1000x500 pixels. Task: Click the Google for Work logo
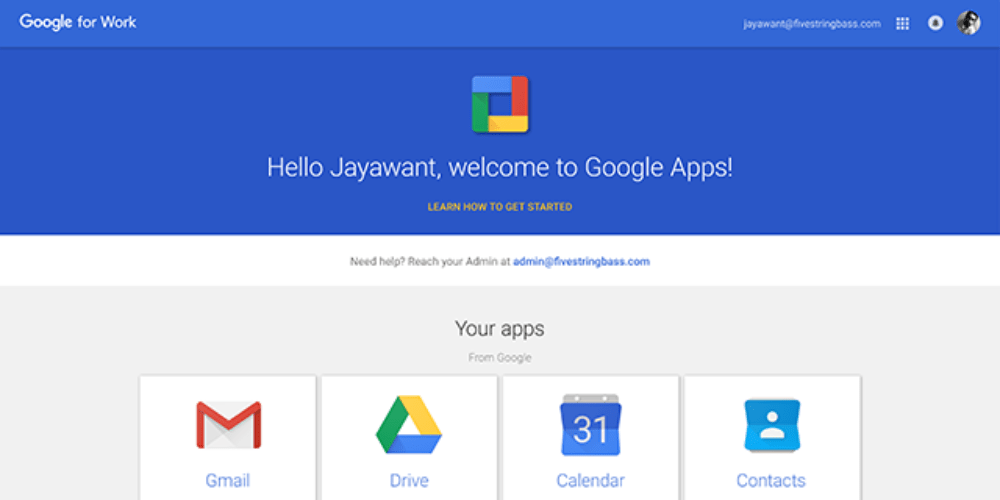pyautogui.click(x=78, y=22)
